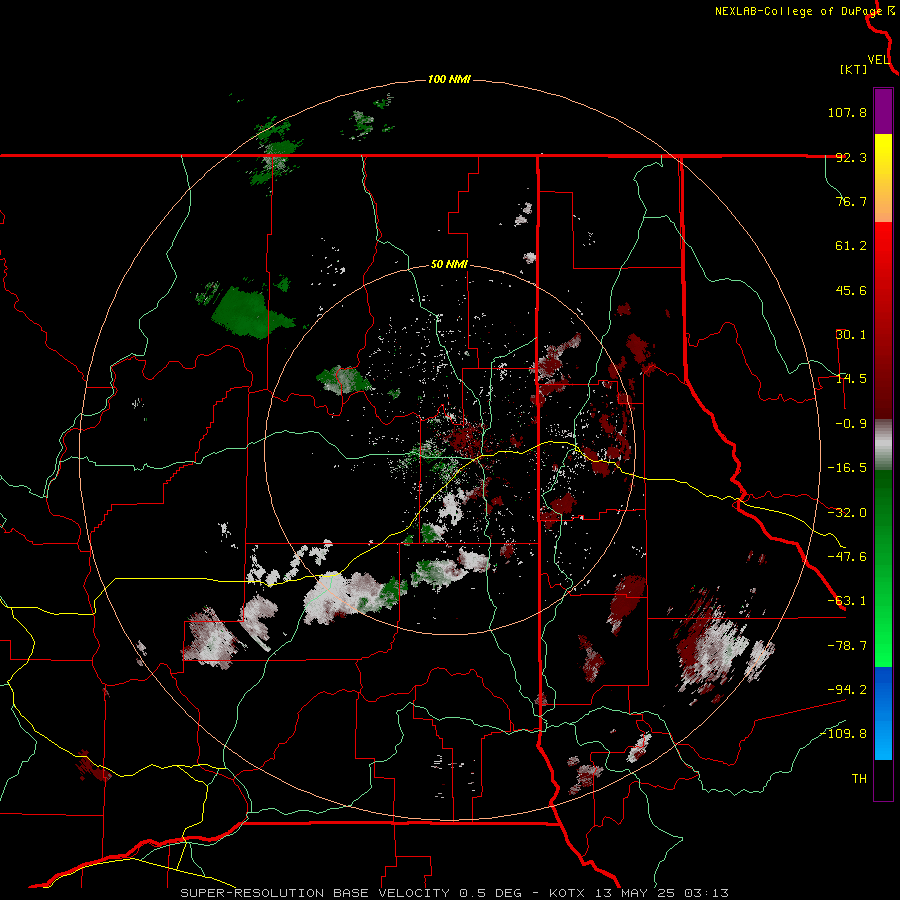Image resolution: width=900 pixels, height=900 pixels.
Task: Select the -16.5 scale value
Action: click(847, 468)
